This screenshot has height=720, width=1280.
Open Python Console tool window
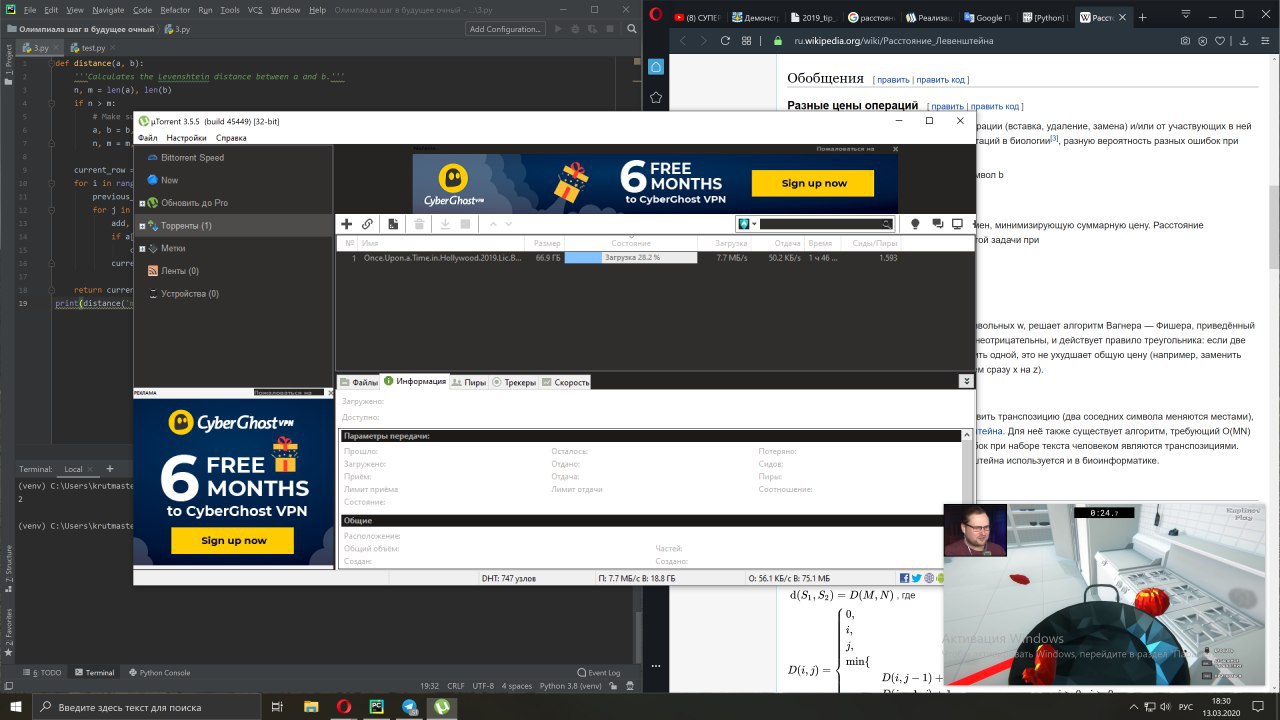click(159, 673)
